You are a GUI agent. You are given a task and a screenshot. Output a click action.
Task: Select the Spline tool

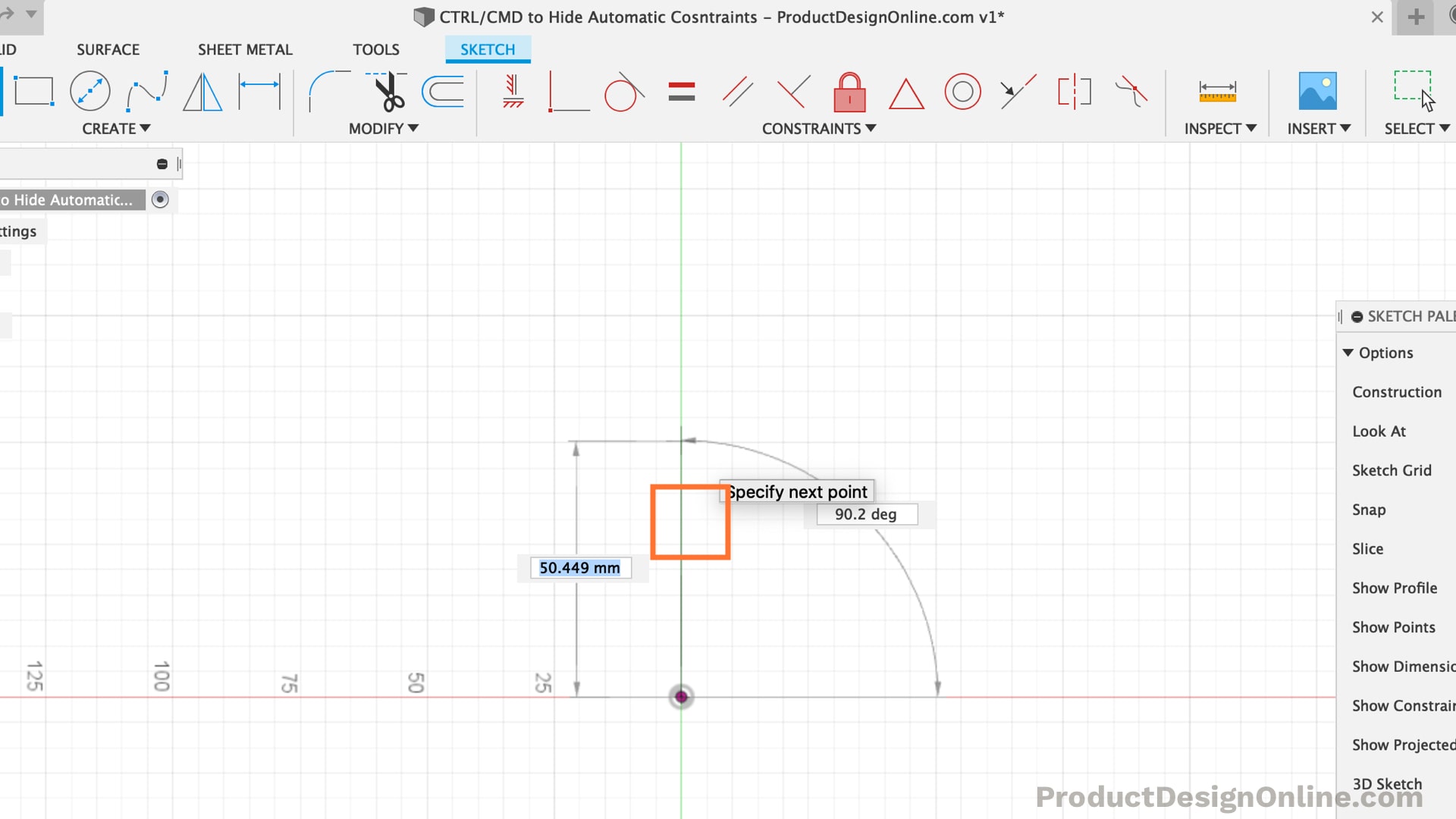(x=147, y=92)
